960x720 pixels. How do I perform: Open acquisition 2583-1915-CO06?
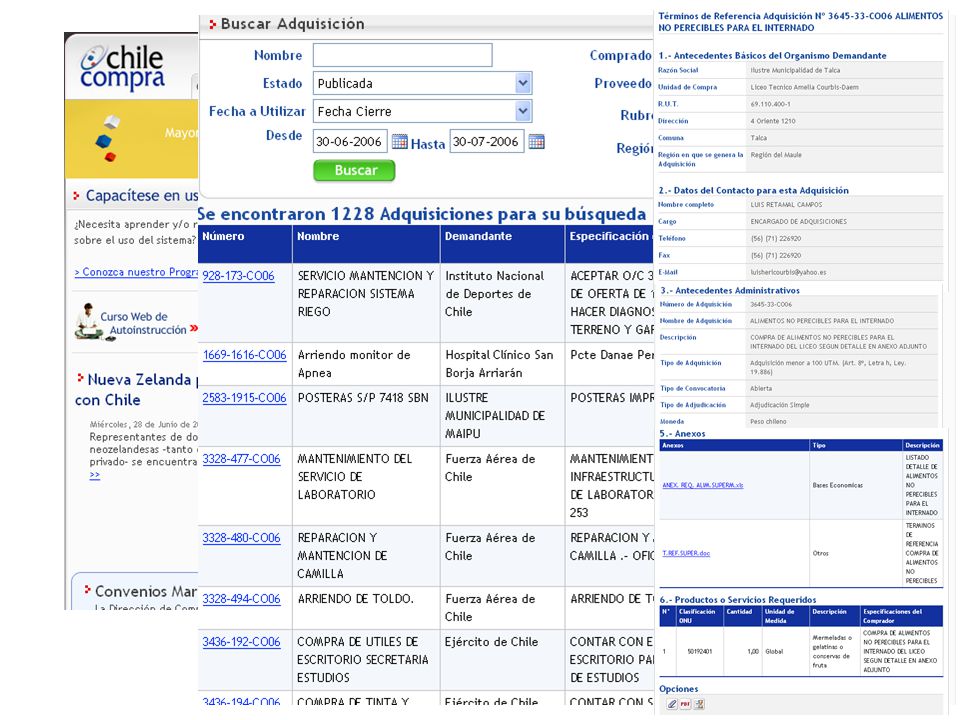[x=244, y=398]
